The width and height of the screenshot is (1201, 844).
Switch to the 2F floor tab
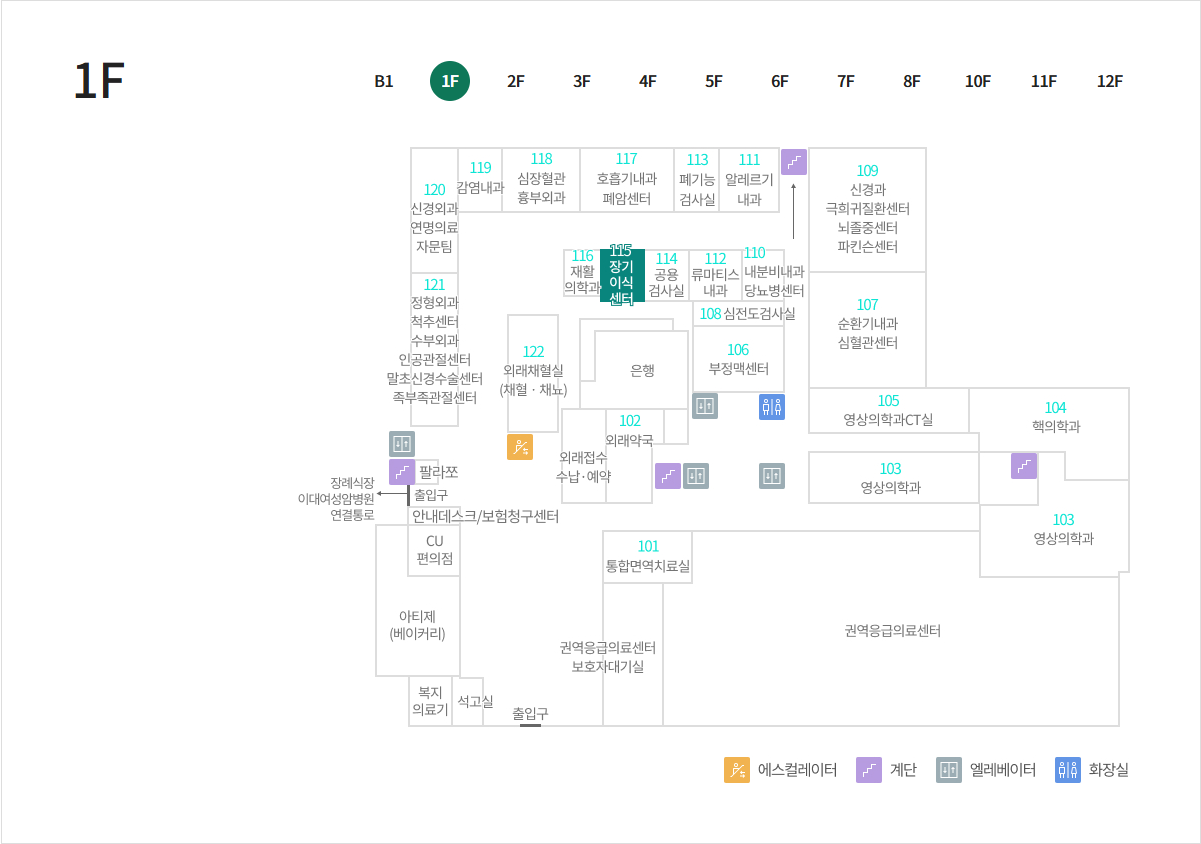[x=516, y=82]
